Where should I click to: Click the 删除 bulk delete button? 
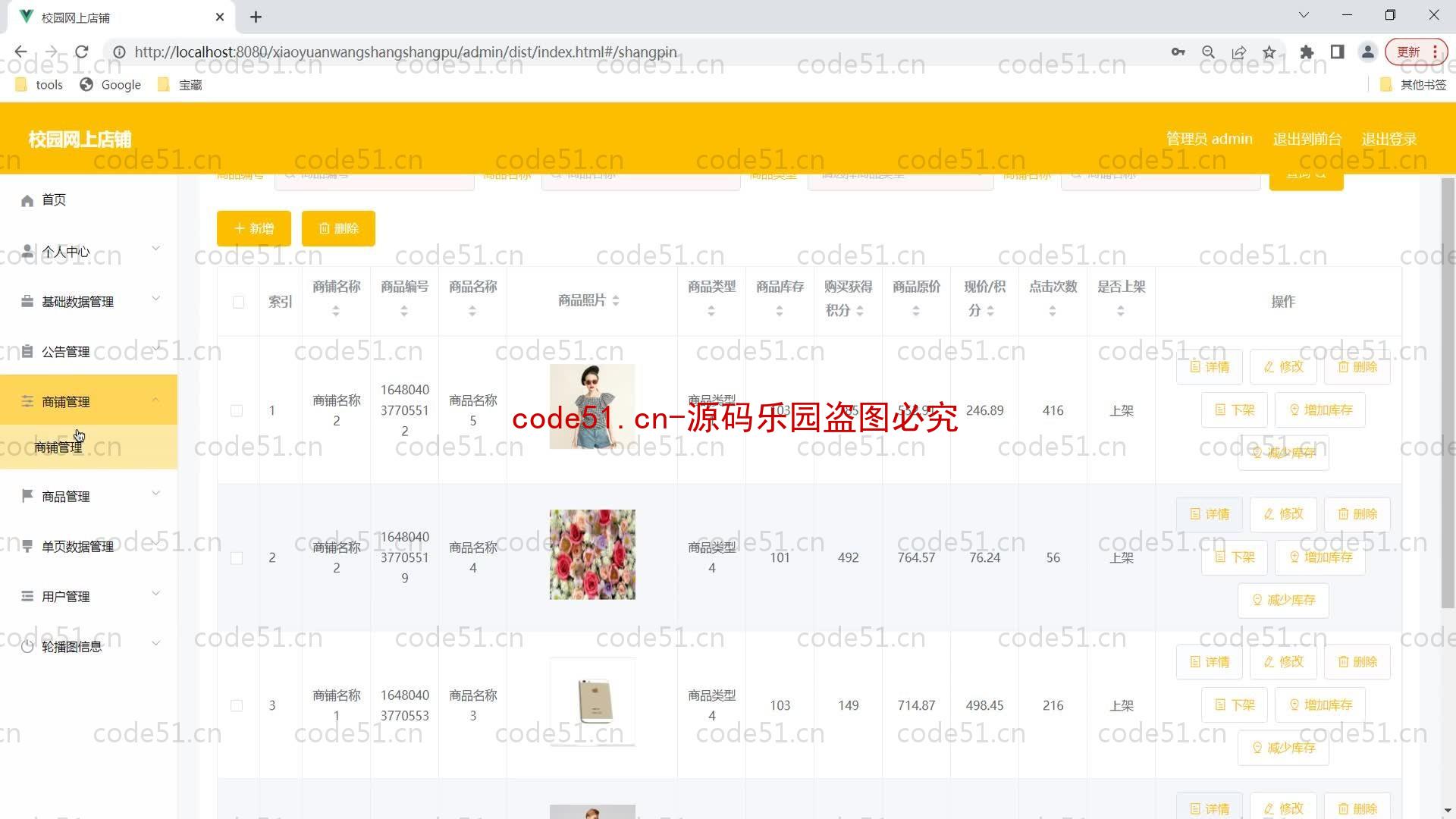click(338, 228)
